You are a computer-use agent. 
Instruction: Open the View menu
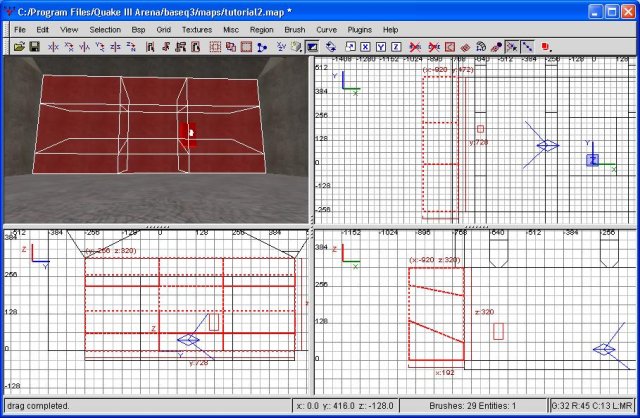(x=69, y=30)
